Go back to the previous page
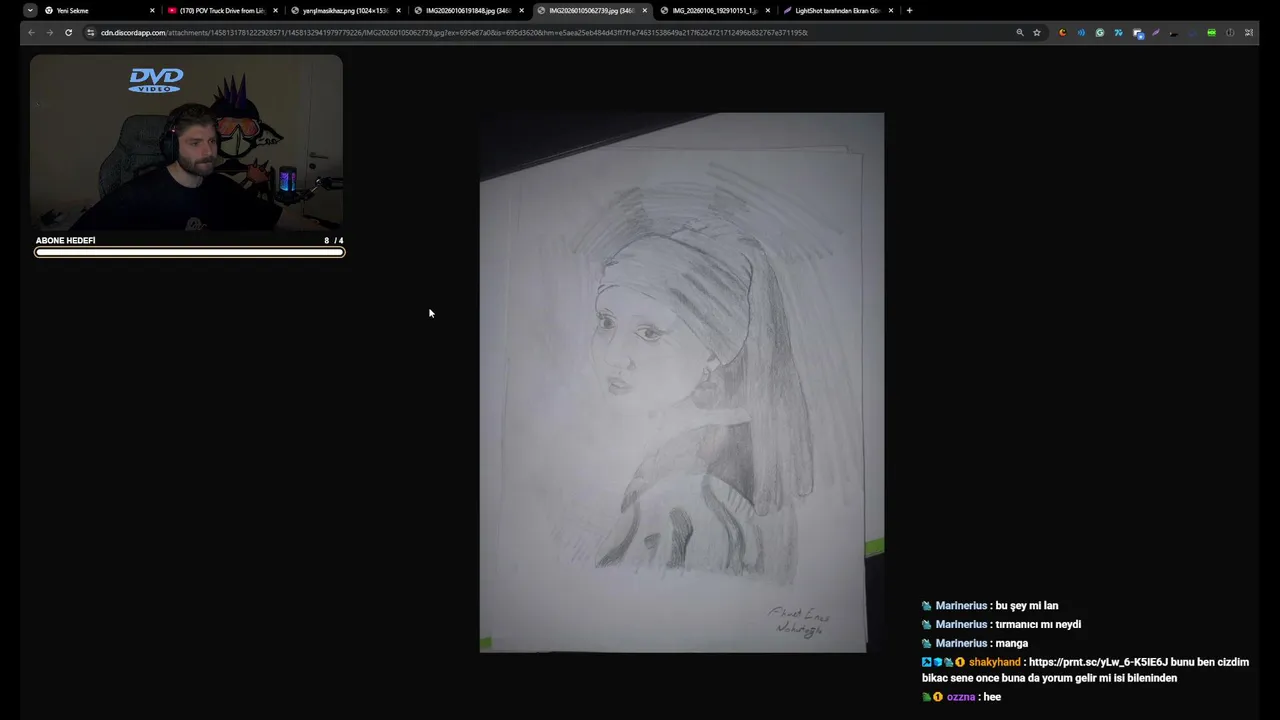This screenshot has height=720, width=1280. (31, 32)
